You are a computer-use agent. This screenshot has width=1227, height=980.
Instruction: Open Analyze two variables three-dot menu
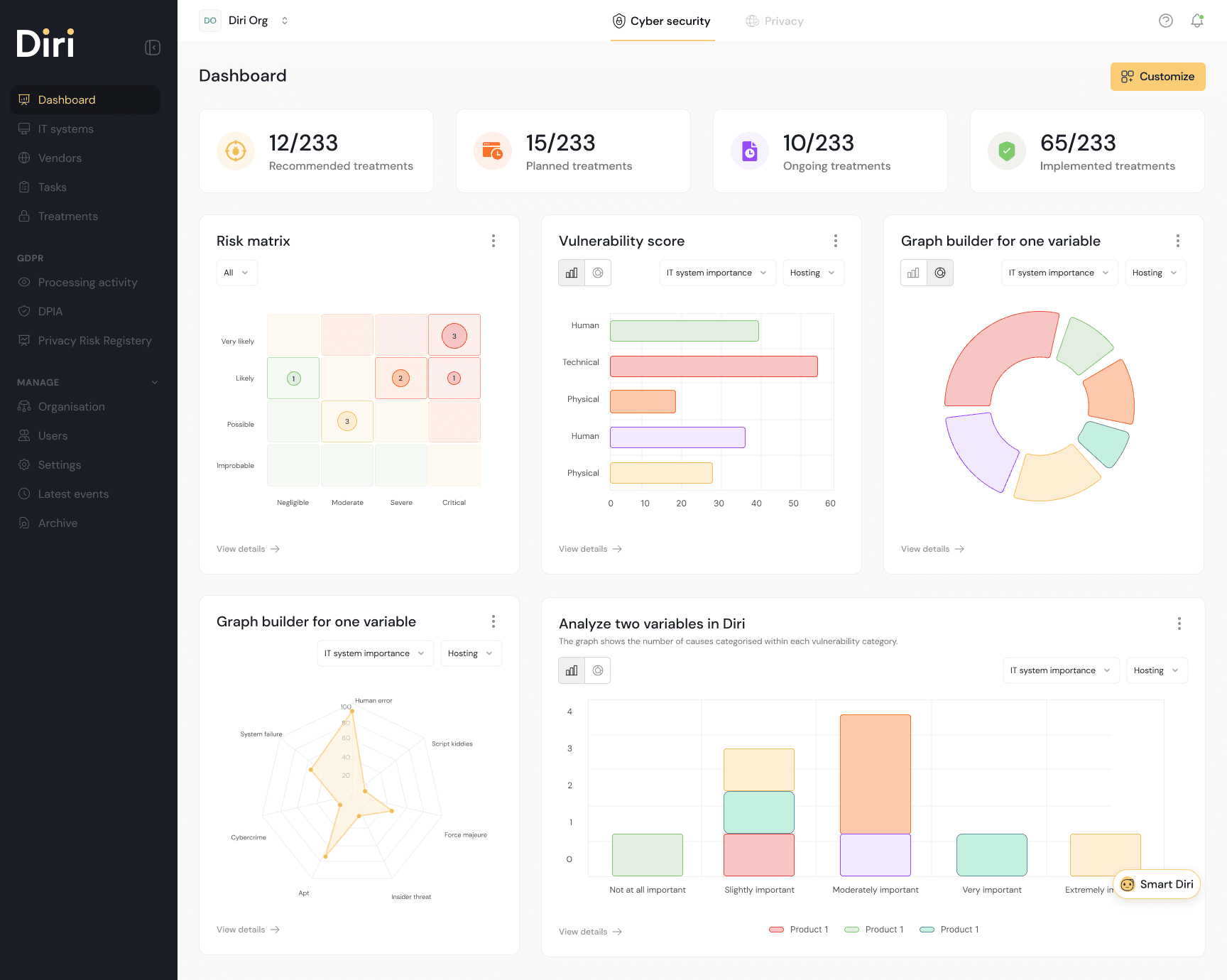click(x=1179, y=624)
